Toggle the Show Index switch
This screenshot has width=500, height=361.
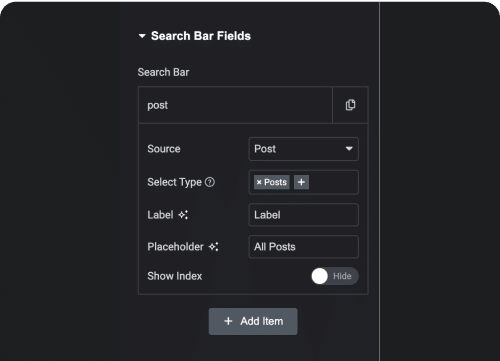coord(335,276)
